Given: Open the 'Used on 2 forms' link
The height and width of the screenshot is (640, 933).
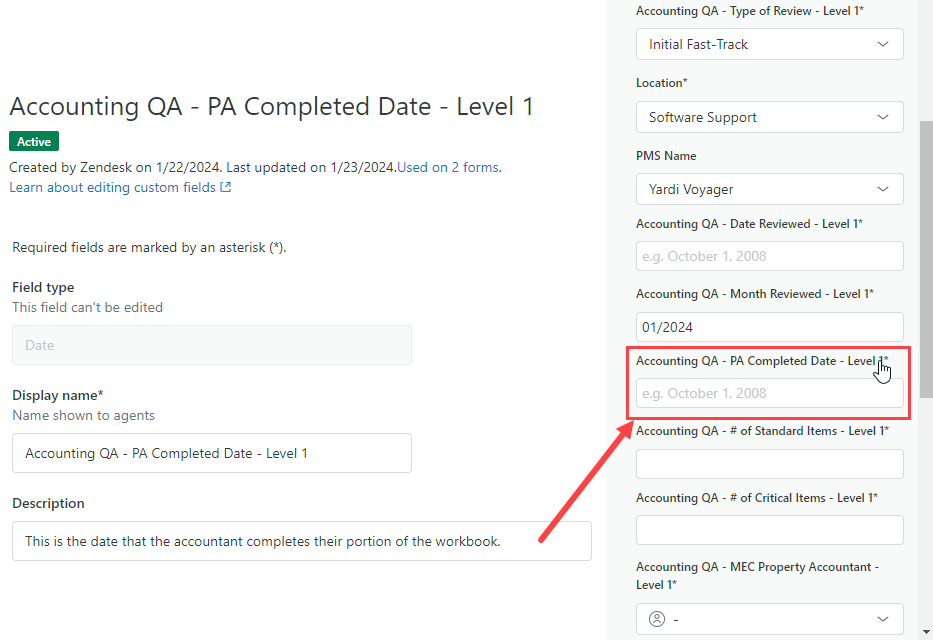Looking at the screenshot, I should pos(447,167).
